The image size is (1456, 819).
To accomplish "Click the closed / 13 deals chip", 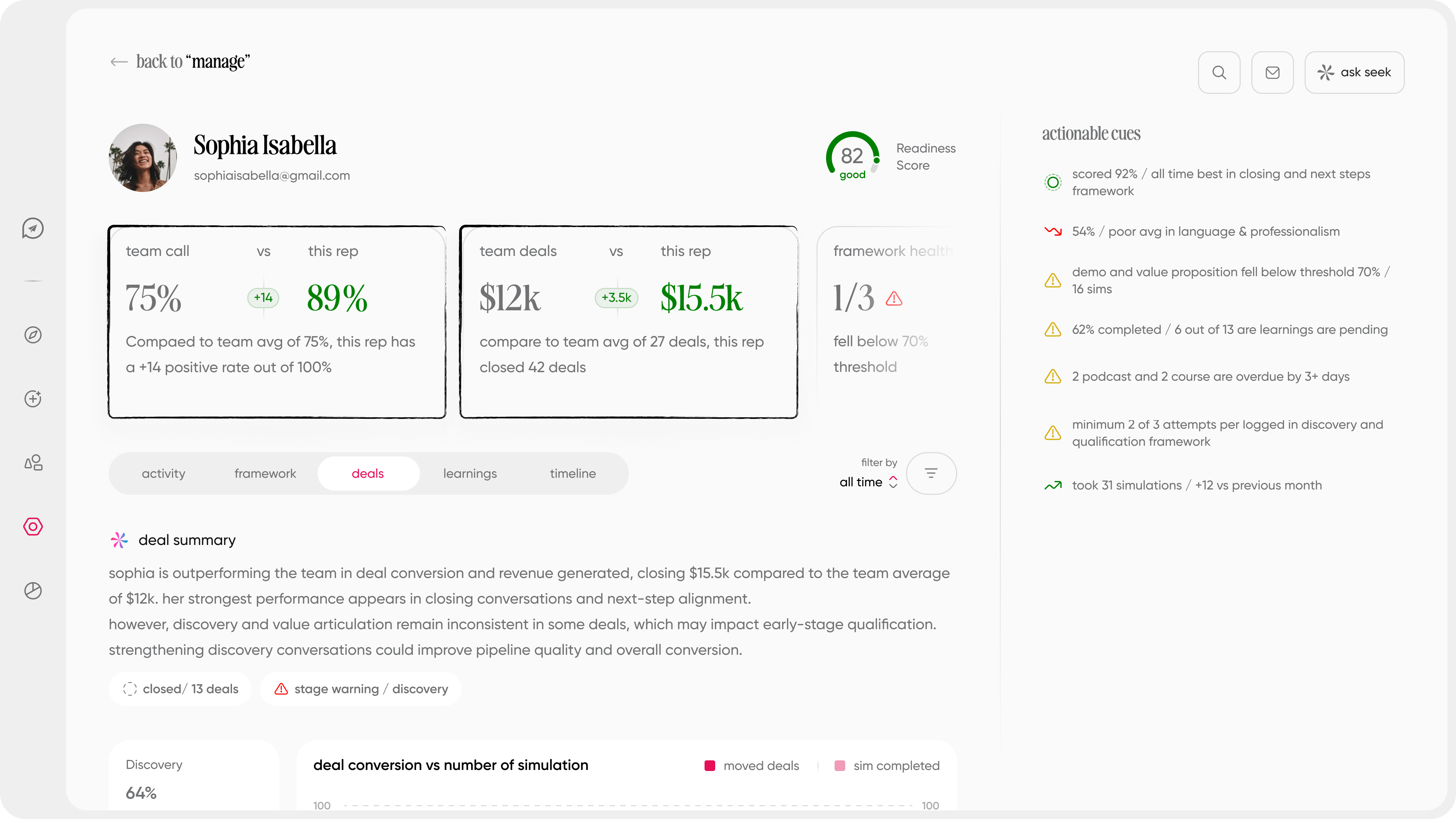I will pyautogui.click(x=180, y=689).
